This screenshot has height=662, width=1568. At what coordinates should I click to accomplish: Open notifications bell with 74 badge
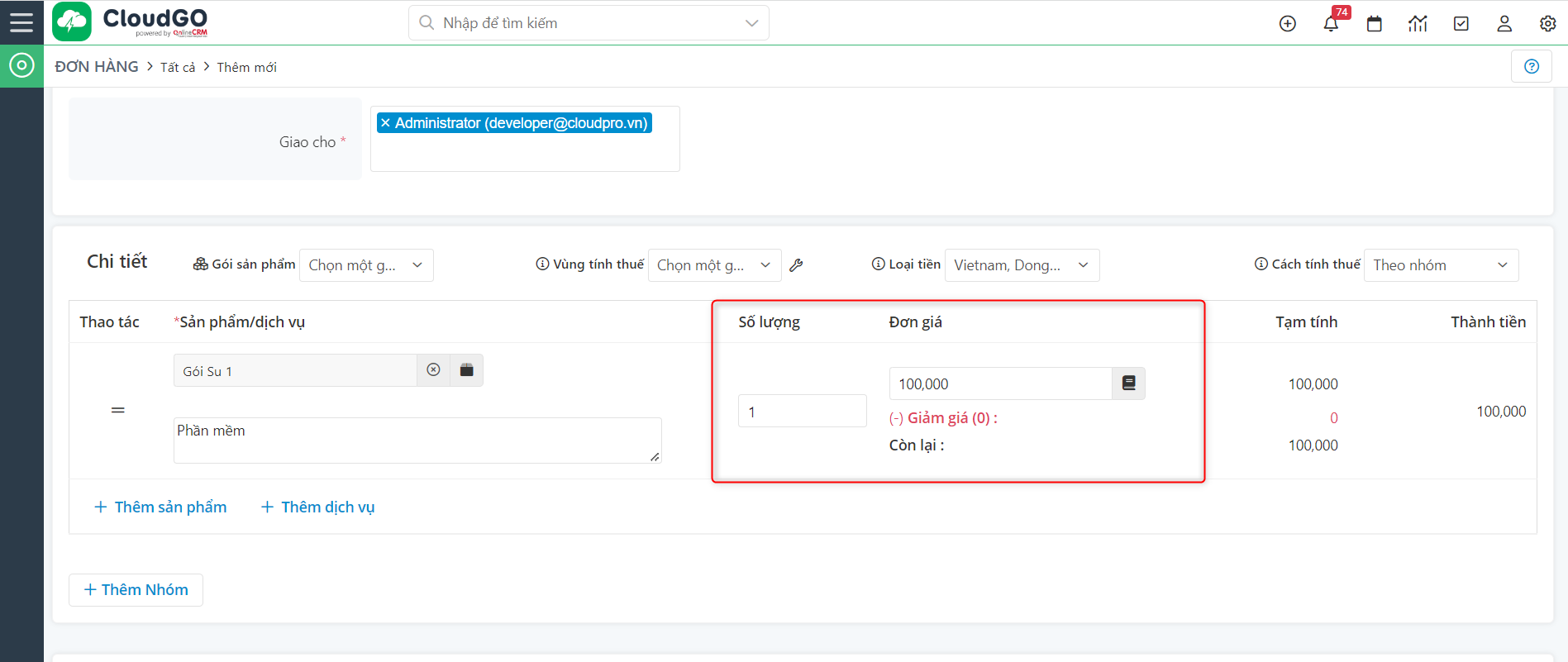(x=1331, y=24)
